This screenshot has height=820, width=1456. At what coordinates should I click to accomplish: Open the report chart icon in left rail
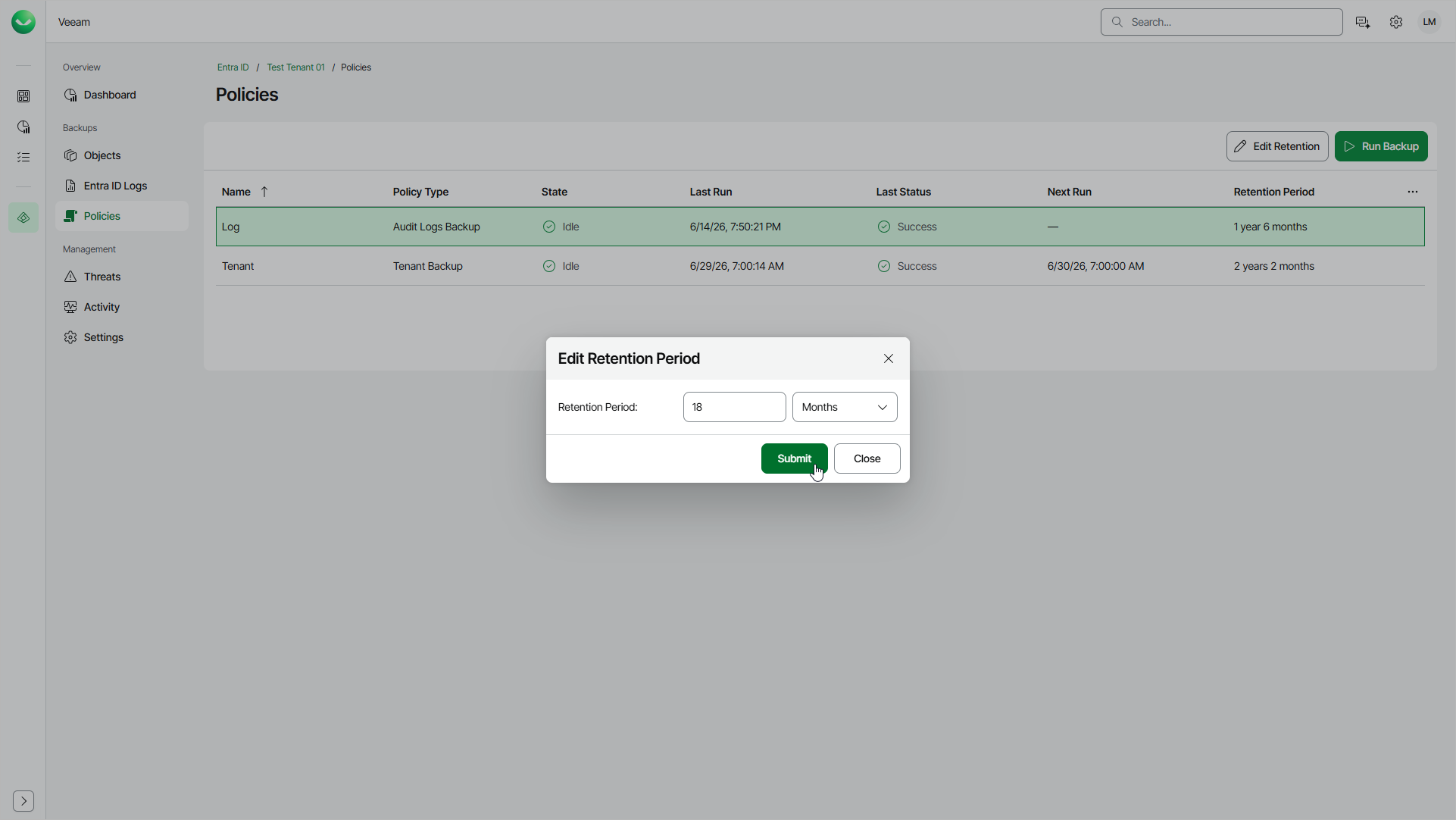[x=23, y=127]
